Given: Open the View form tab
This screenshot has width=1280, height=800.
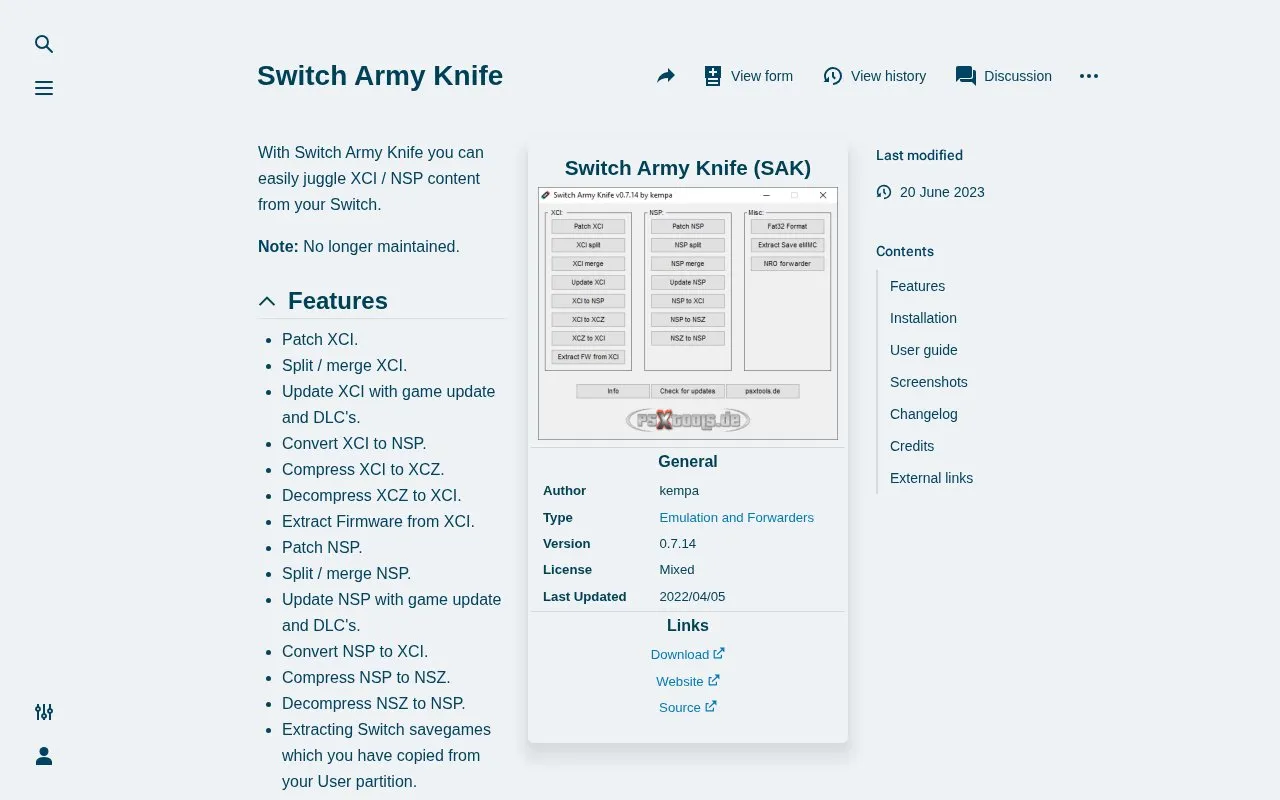Looking at the screenshot, I should click(748, 76).
